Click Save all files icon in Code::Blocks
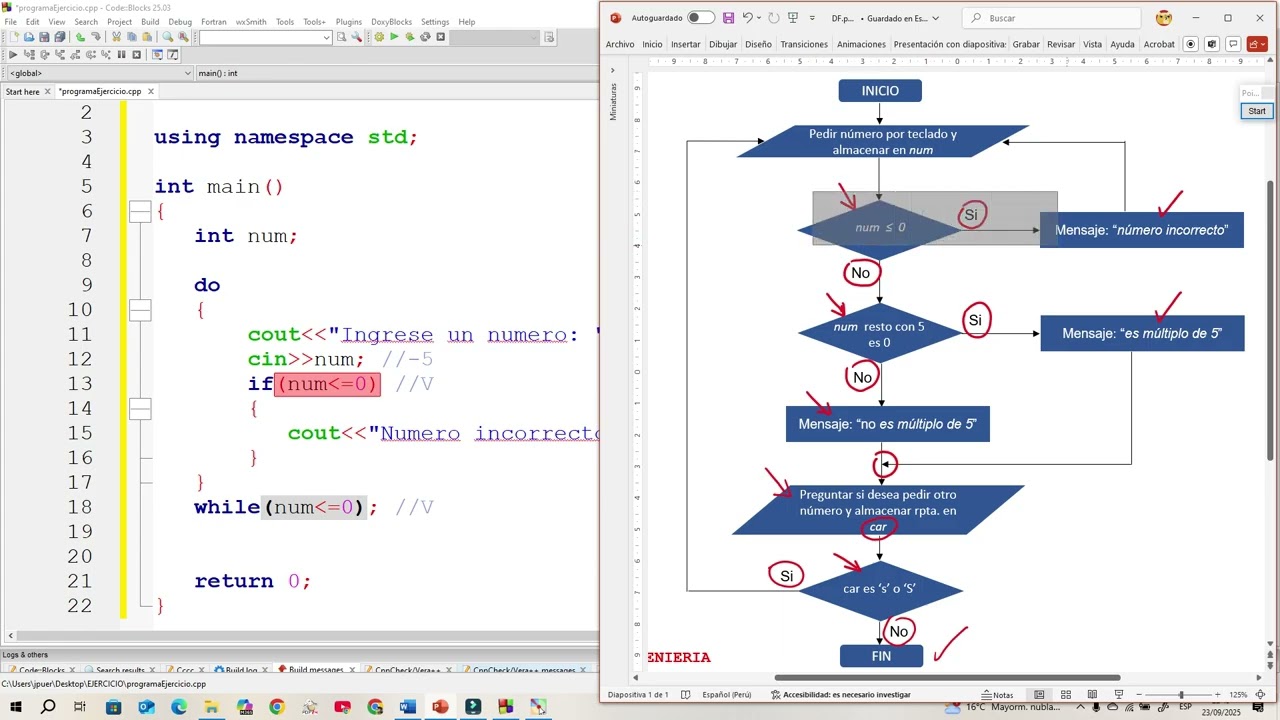The height and width of the screenshot is (720, 1280). tap(59, 37)
